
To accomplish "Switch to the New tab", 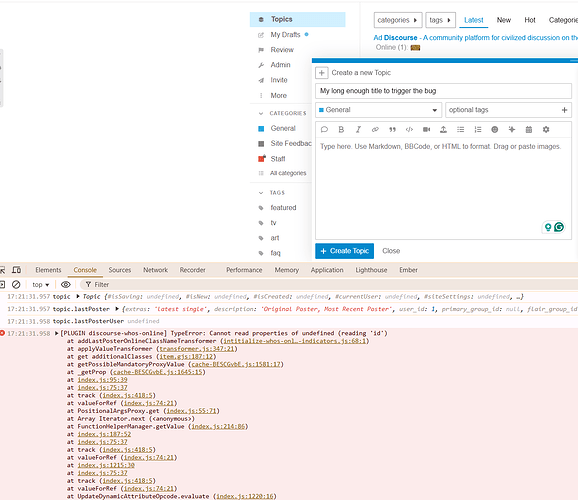I will click(x=504, y=20).
